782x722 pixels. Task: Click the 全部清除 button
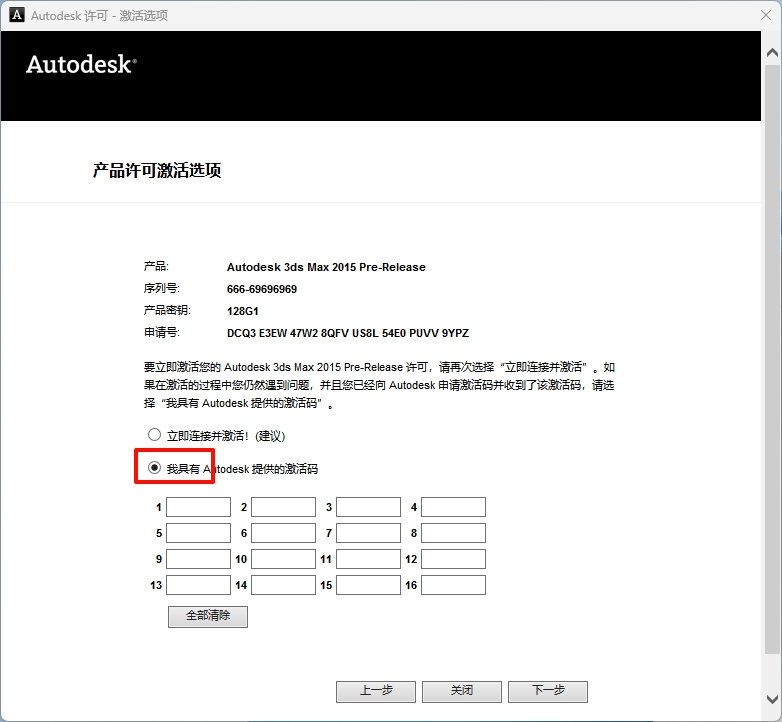[x=207, y=616]
